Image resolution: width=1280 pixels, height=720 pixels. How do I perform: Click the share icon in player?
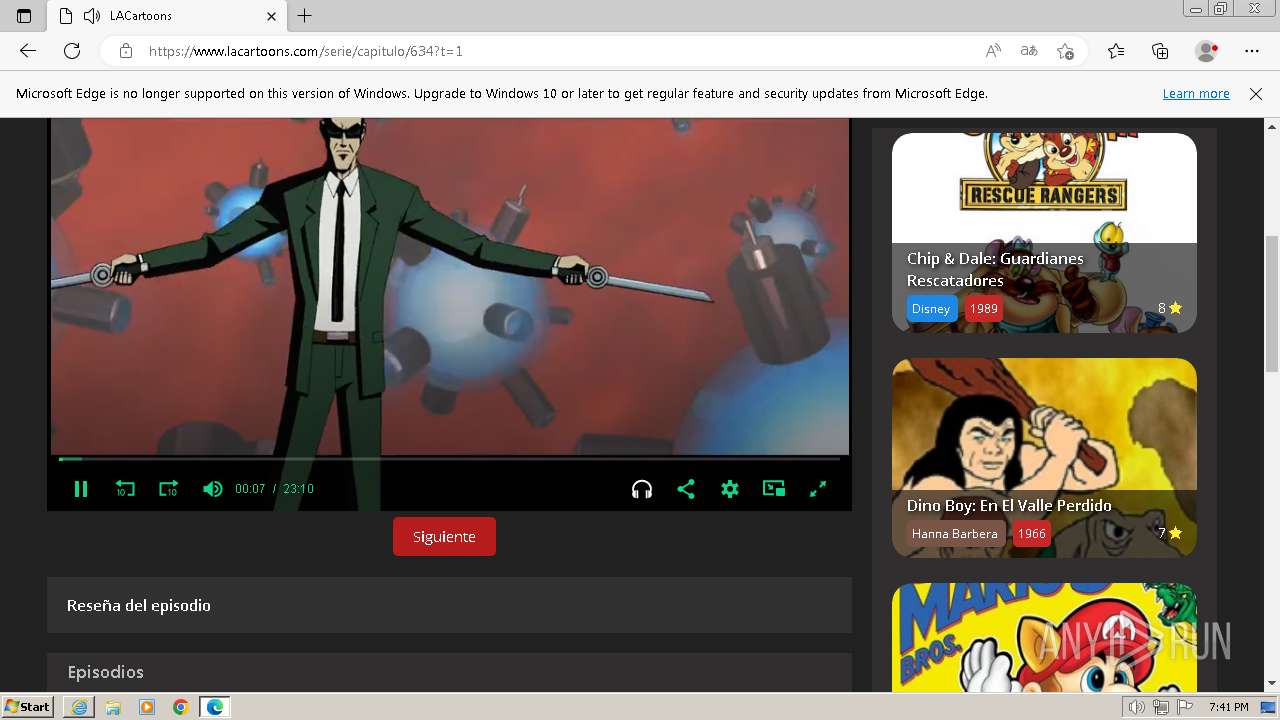pos(686,489)
